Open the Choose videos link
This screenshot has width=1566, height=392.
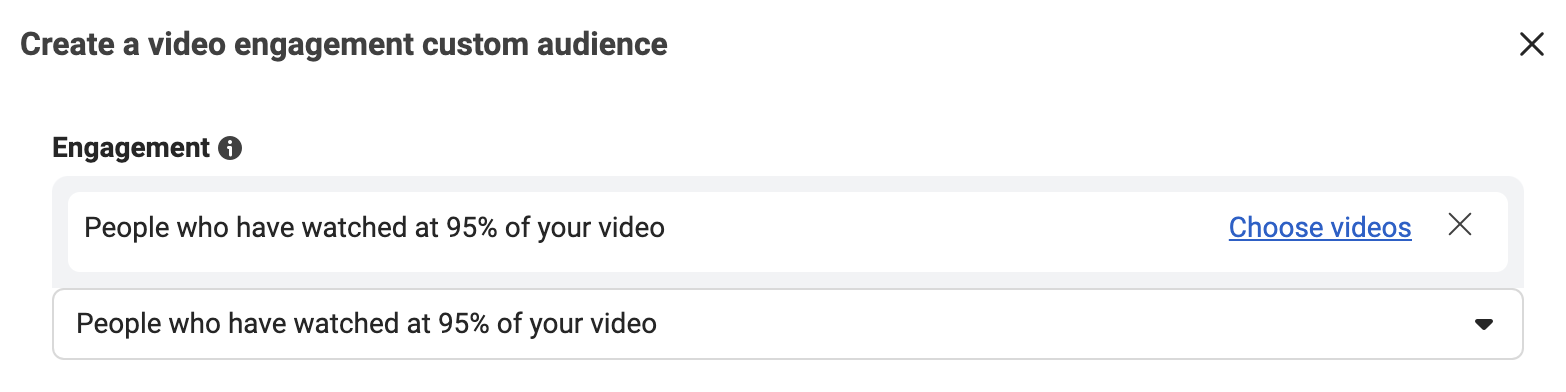[x=1320, y=228]
